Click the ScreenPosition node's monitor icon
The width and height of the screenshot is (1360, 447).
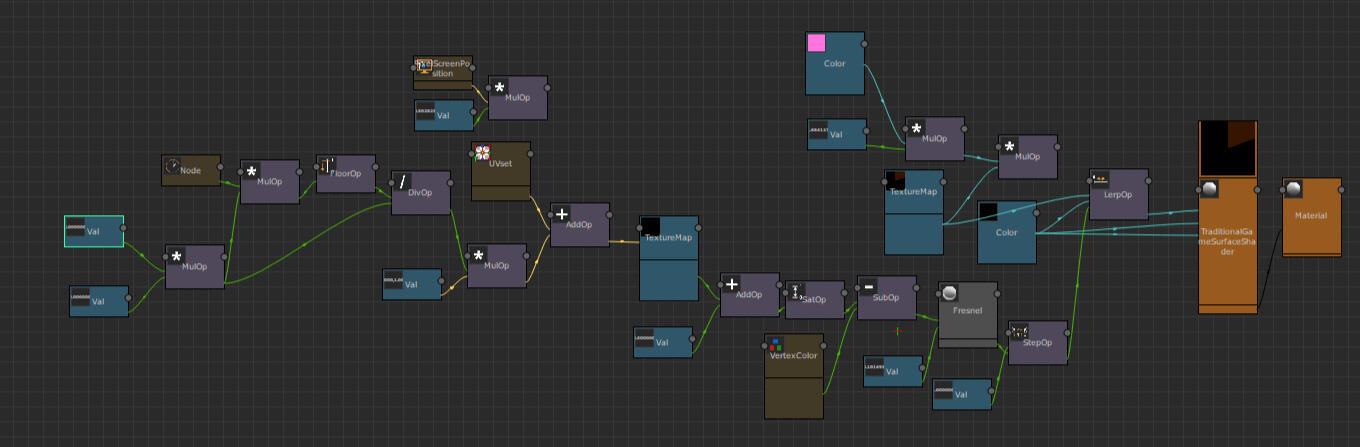click(424, 65)
